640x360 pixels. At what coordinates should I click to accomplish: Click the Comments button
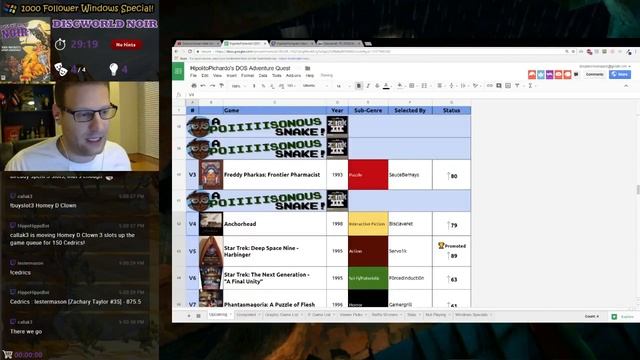click(594, 75)
